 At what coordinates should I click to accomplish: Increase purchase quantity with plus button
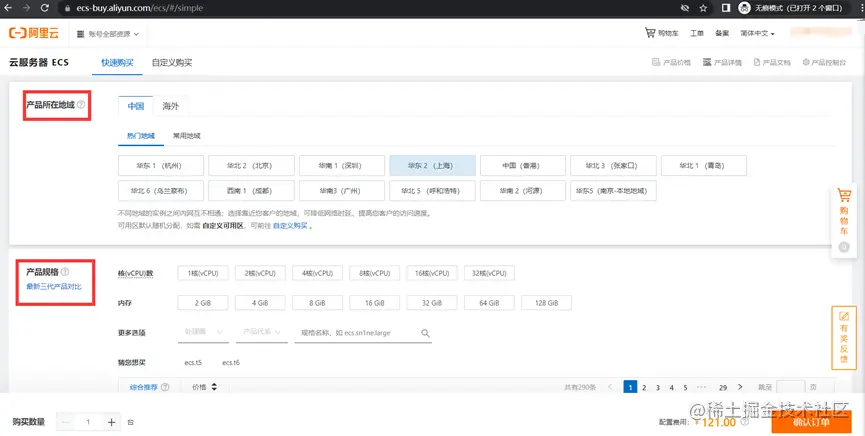click(111, 422)
